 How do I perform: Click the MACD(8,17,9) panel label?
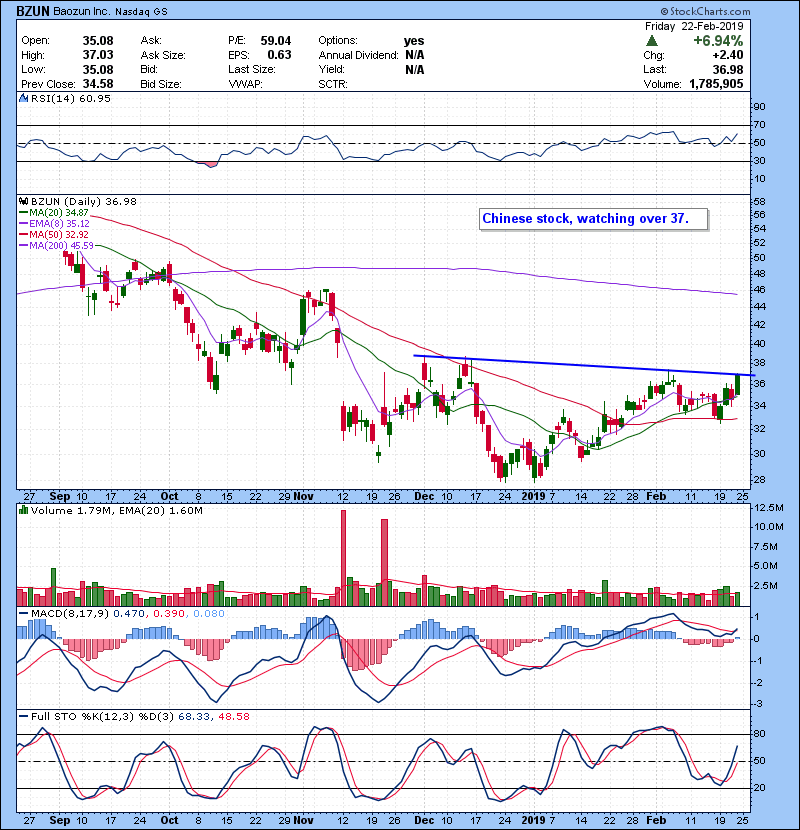(70, 614)
